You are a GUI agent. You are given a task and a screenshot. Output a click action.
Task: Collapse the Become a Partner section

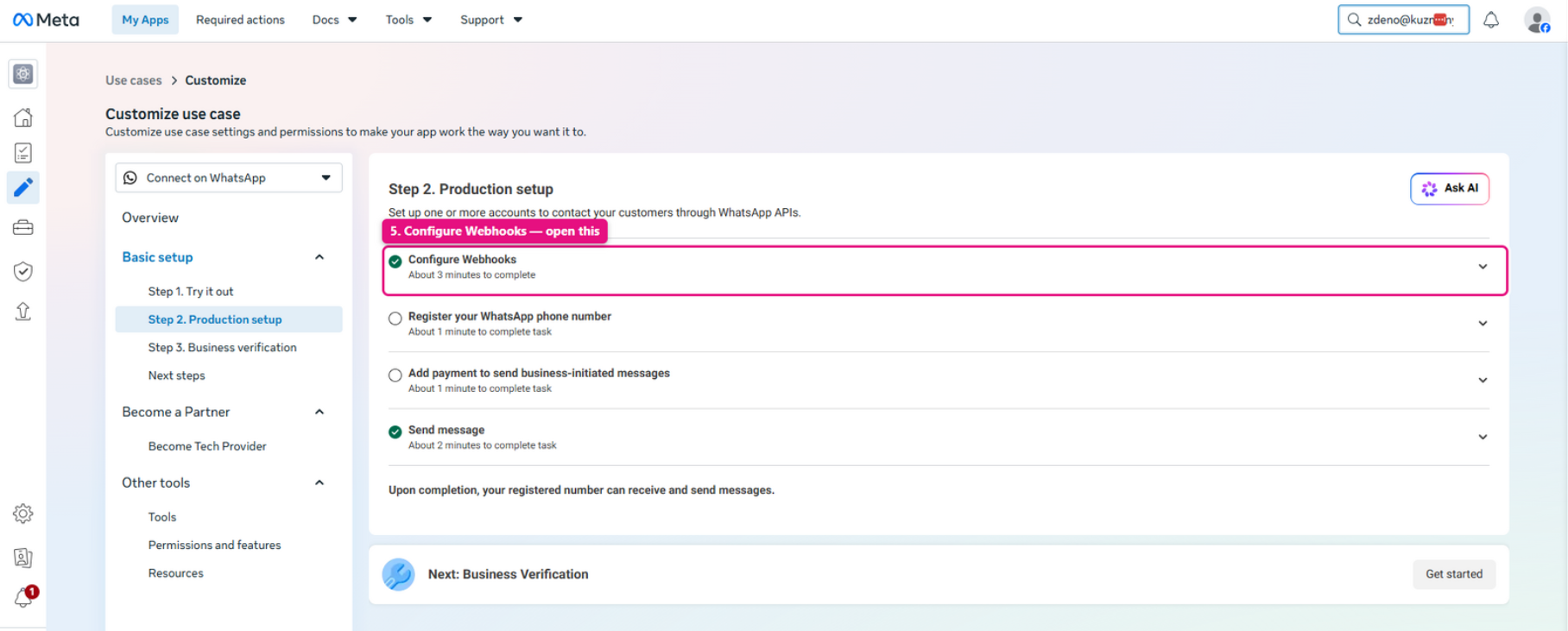point(319,412)
